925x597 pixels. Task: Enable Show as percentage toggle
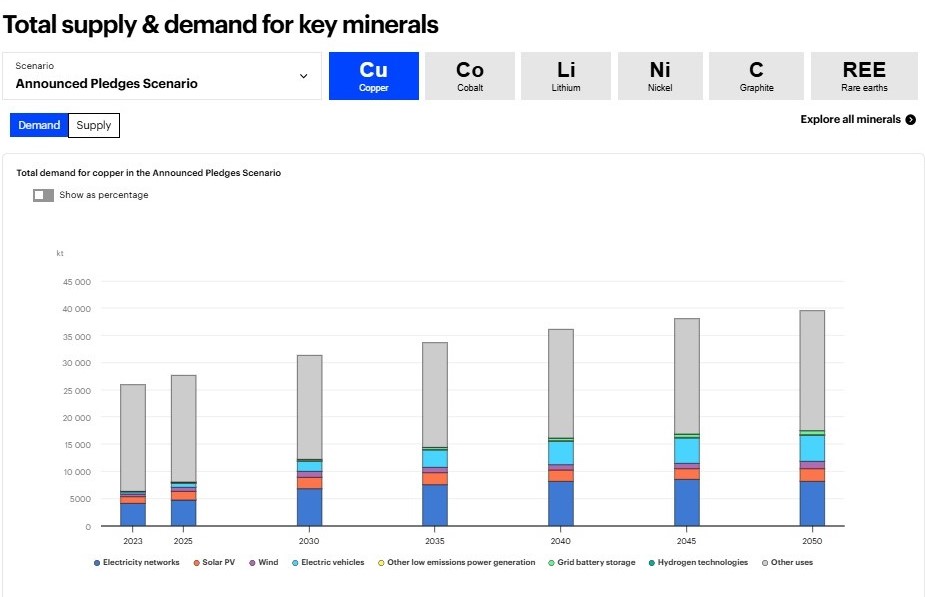(43, 195)
